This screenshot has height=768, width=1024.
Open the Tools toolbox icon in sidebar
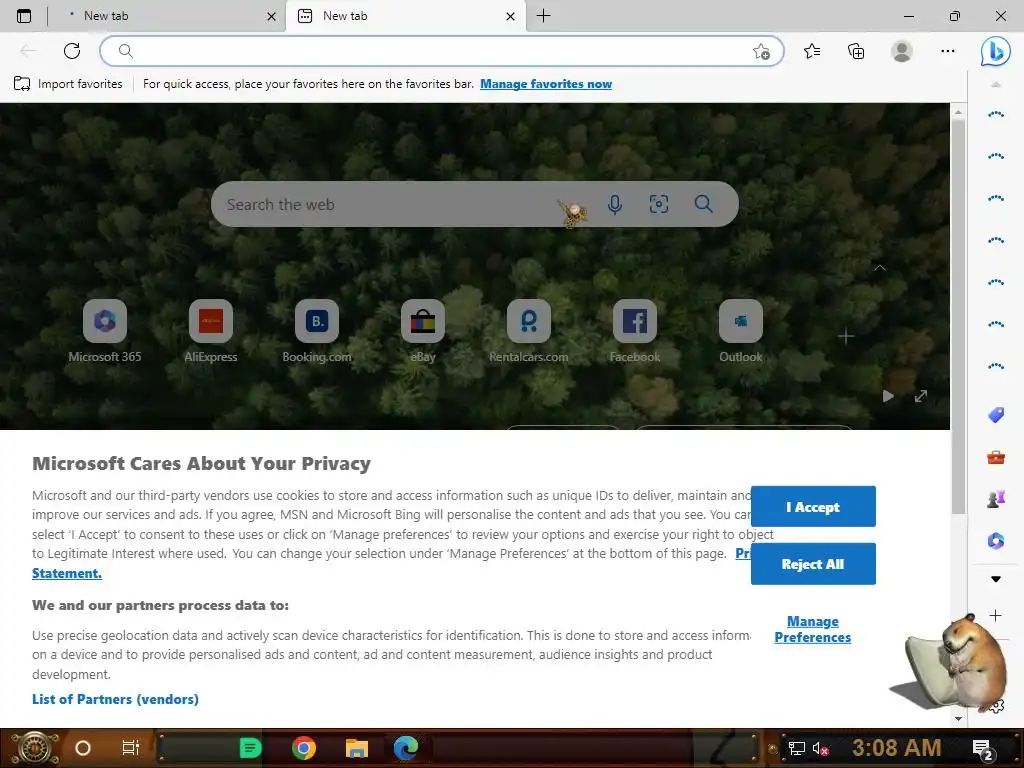(995, 457)
